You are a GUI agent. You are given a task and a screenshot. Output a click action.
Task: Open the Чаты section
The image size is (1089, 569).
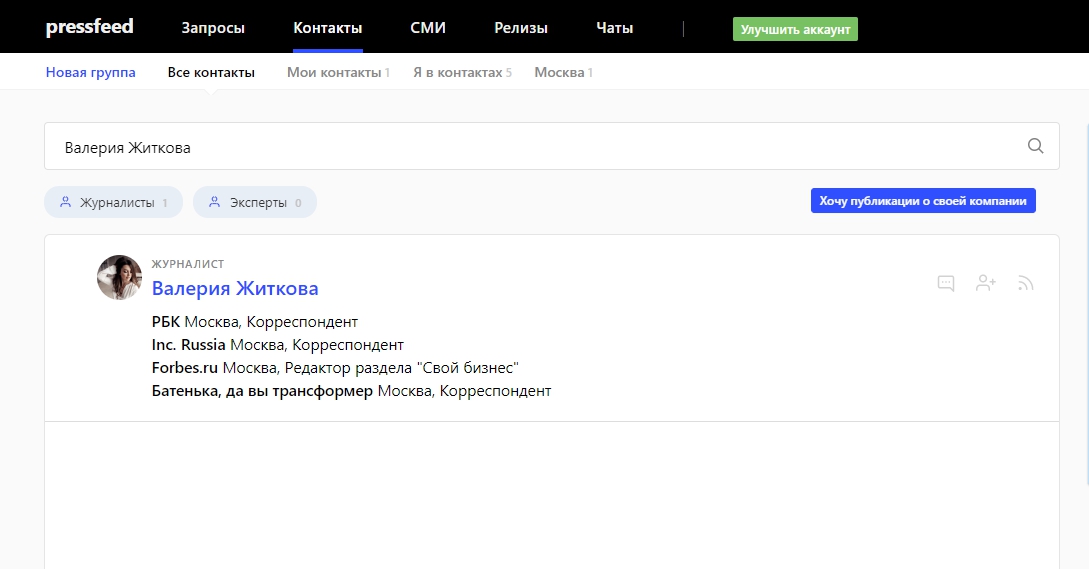coord(614,28)
